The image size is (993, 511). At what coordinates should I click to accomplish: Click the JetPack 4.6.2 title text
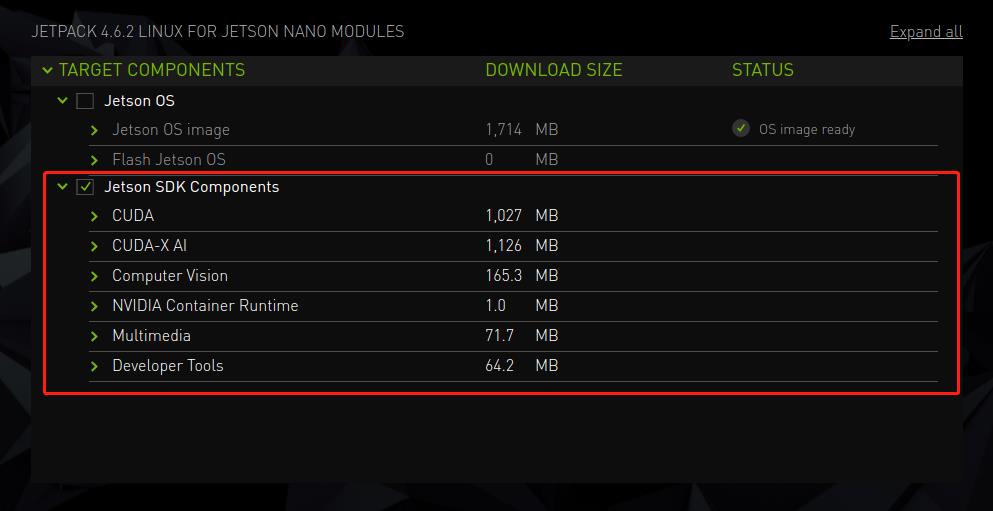pyautogui.click(x=218, y=32)
